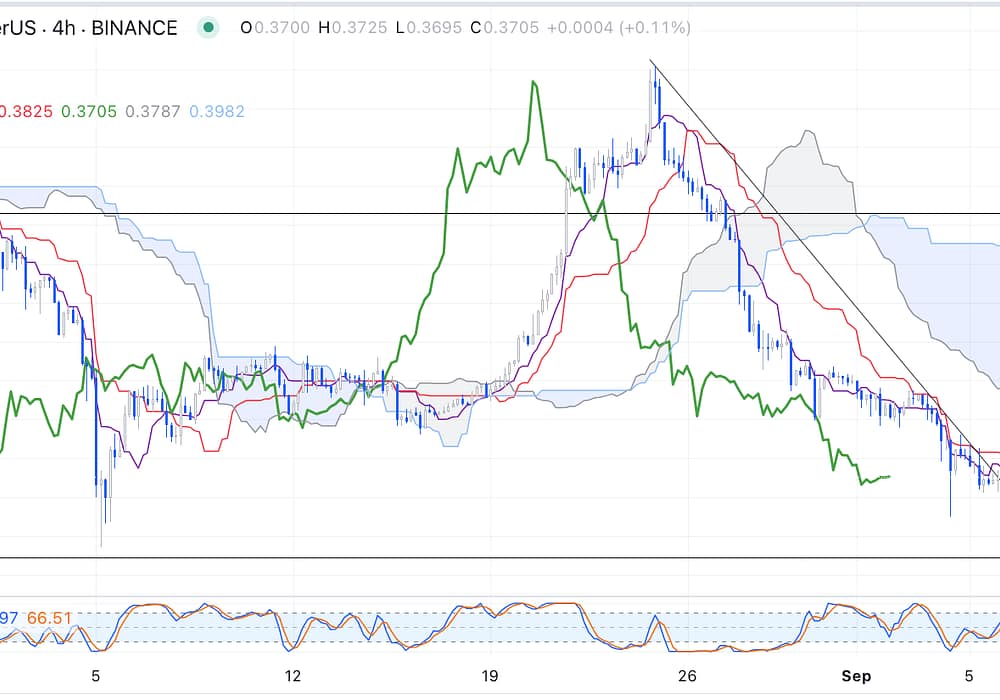1000x700 pixels.
Task: Click the green market status dot
Action: pos(208,28)
